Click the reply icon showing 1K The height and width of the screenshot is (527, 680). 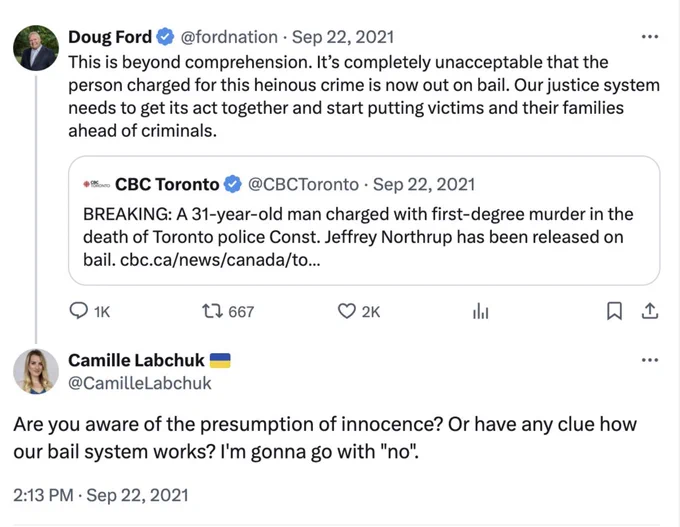click(78, 311)
